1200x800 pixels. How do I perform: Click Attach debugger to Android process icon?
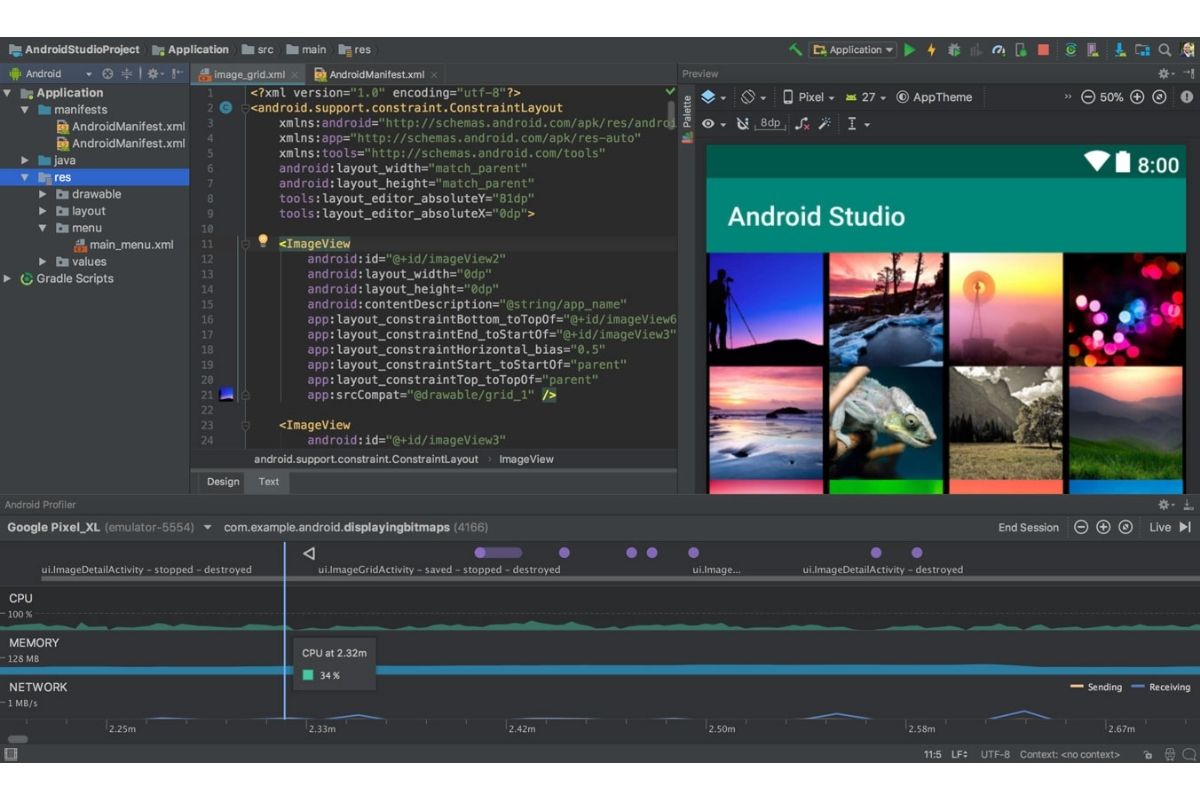(1021, 49)
